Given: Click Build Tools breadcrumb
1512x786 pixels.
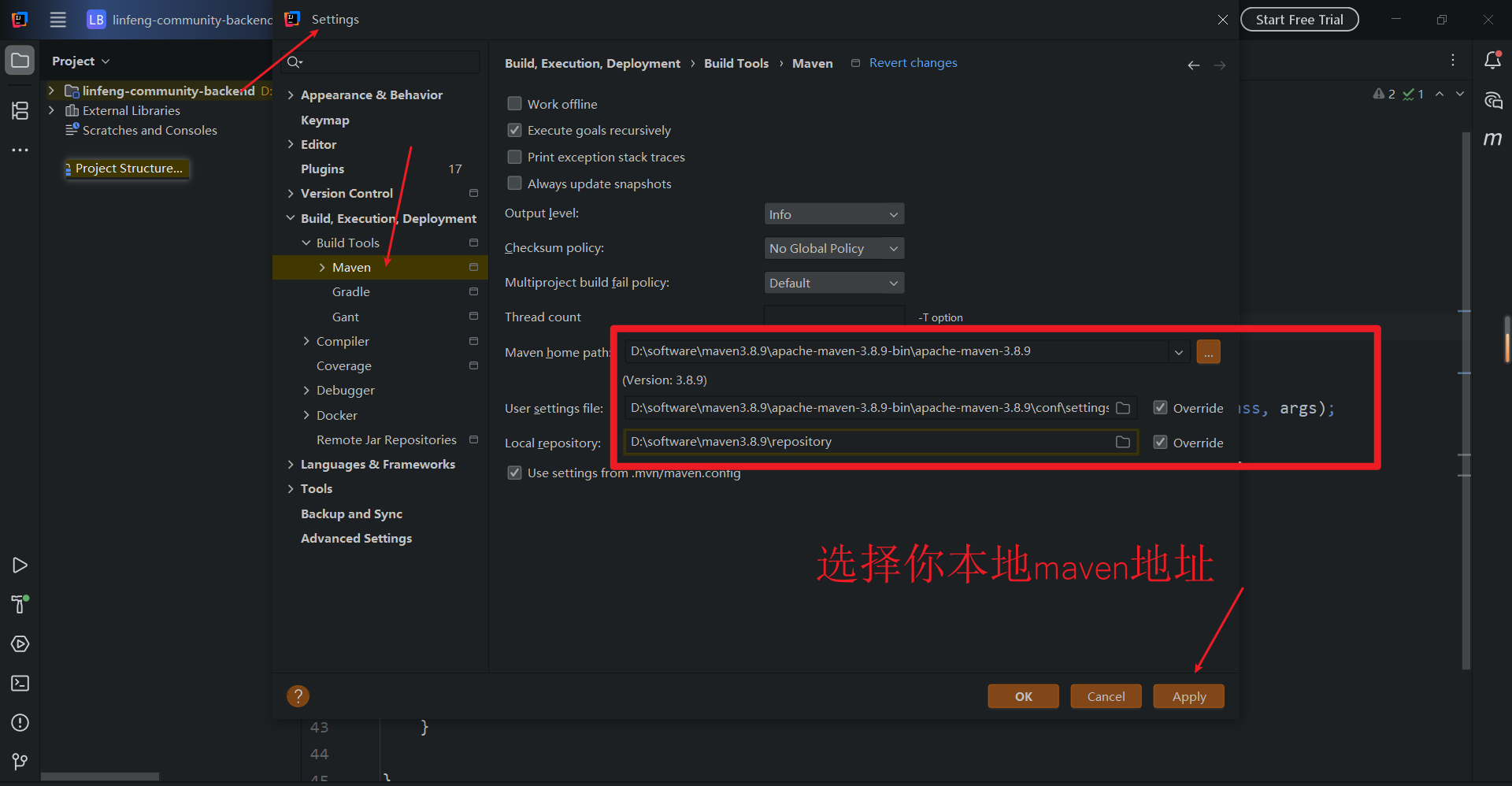Looking at the screenshot, I should click(736, 63).
